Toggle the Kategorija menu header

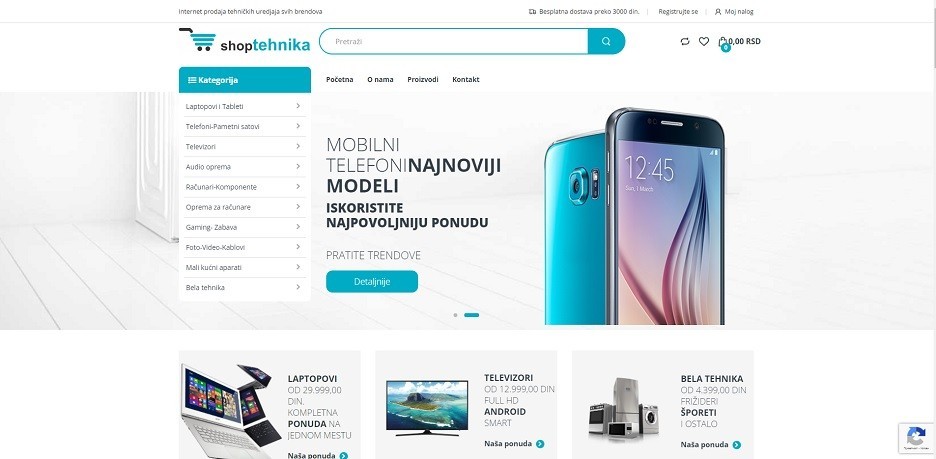(245, 80)
